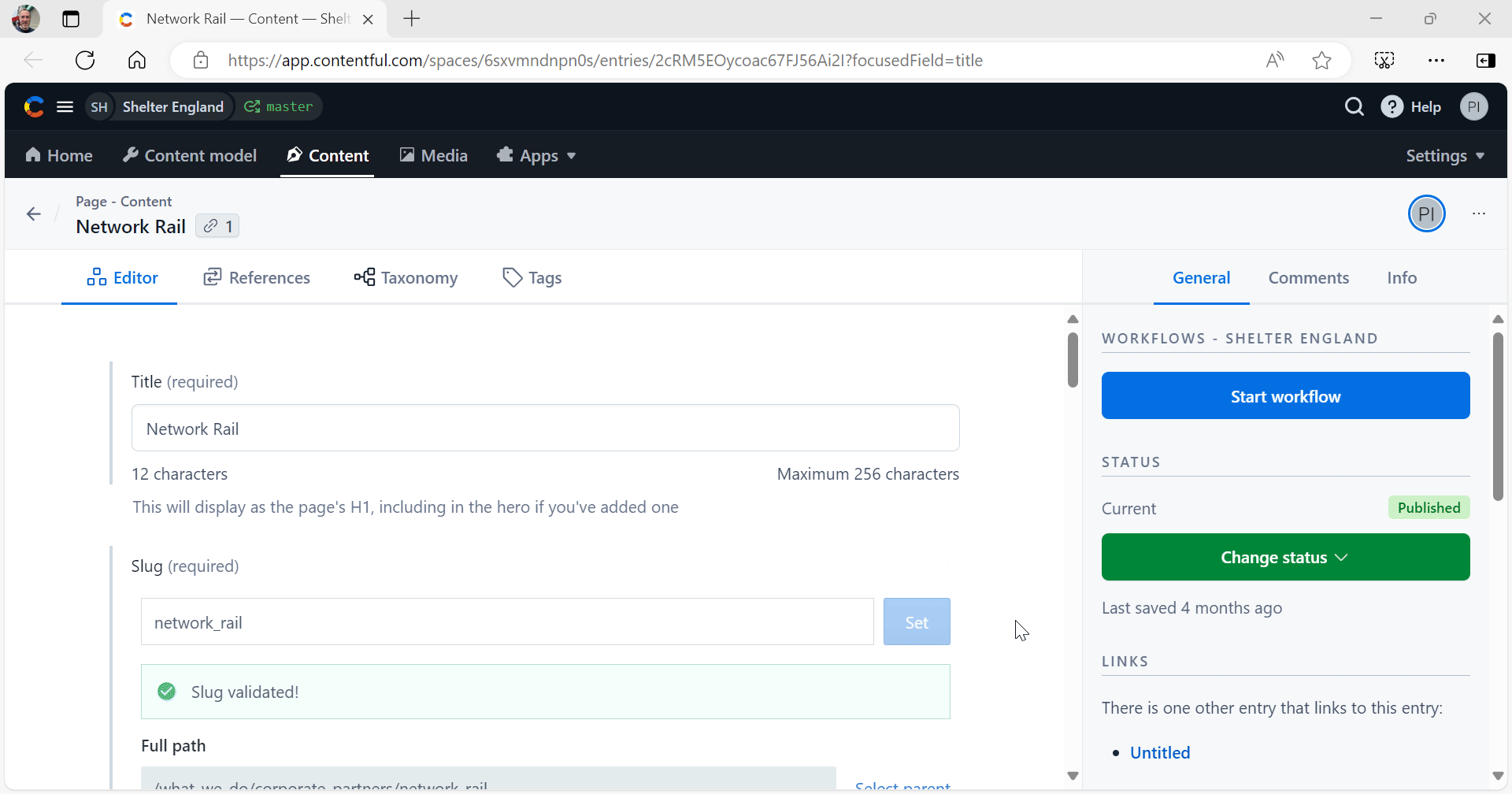Open the Untitled linked entry
Image resolution: width=1512 pixels, height=794 pixels.
[x=1159, y=752]
